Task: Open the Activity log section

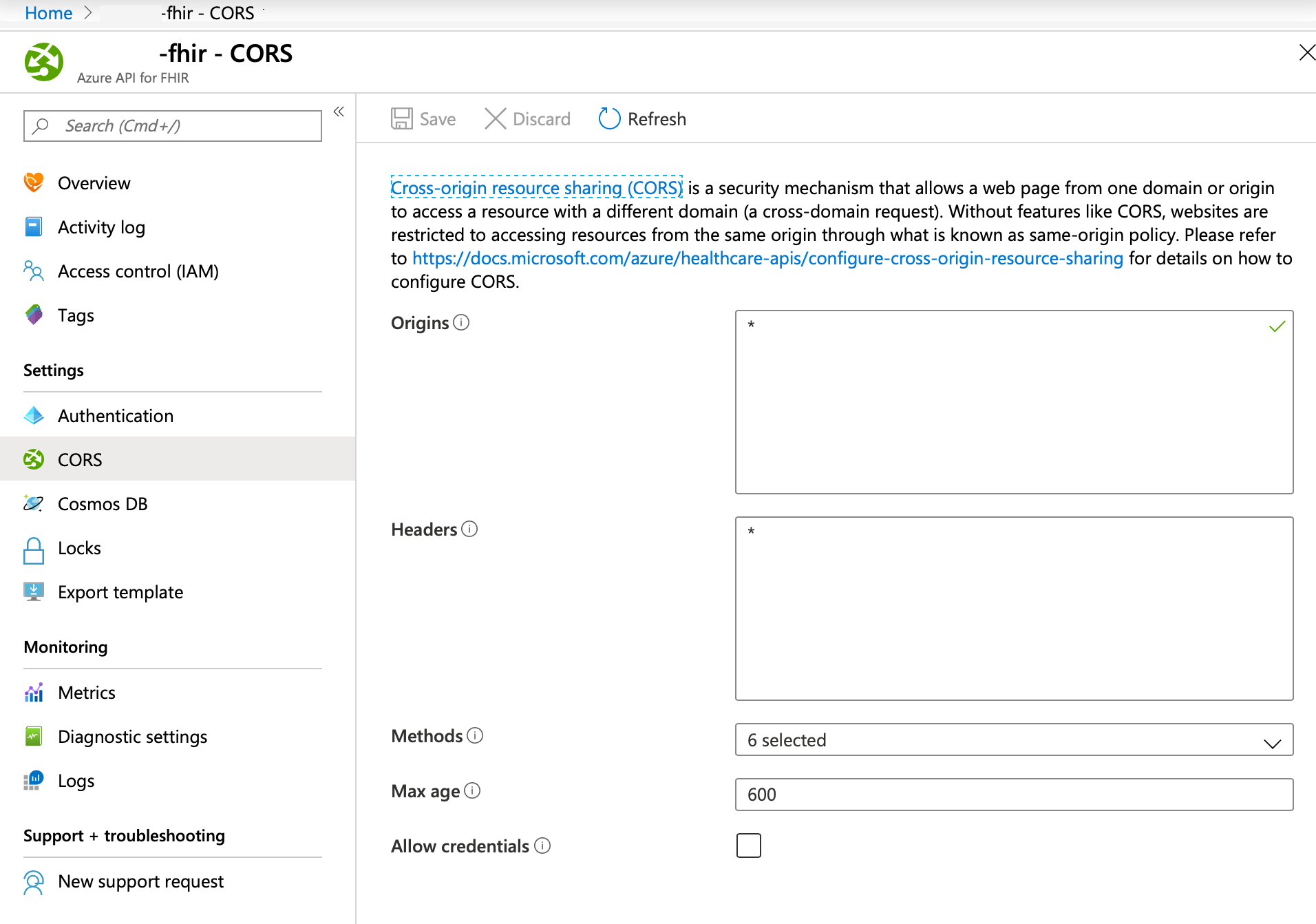Action: pos(101,227)
